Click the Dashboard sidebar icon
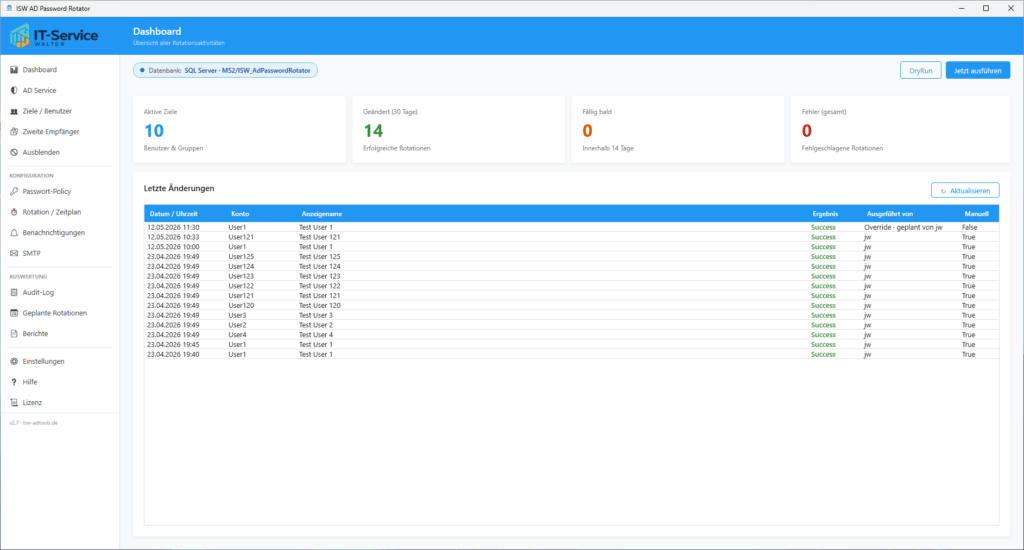This screenshot has height=550, width=1024. click(x=14, y=70)
